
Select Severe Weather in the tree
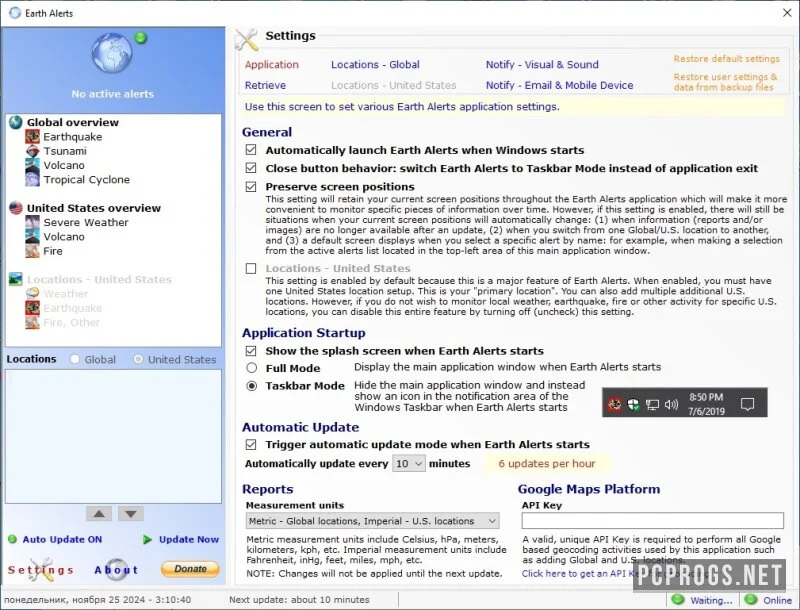pyautogui.click(x=86, y=222)
